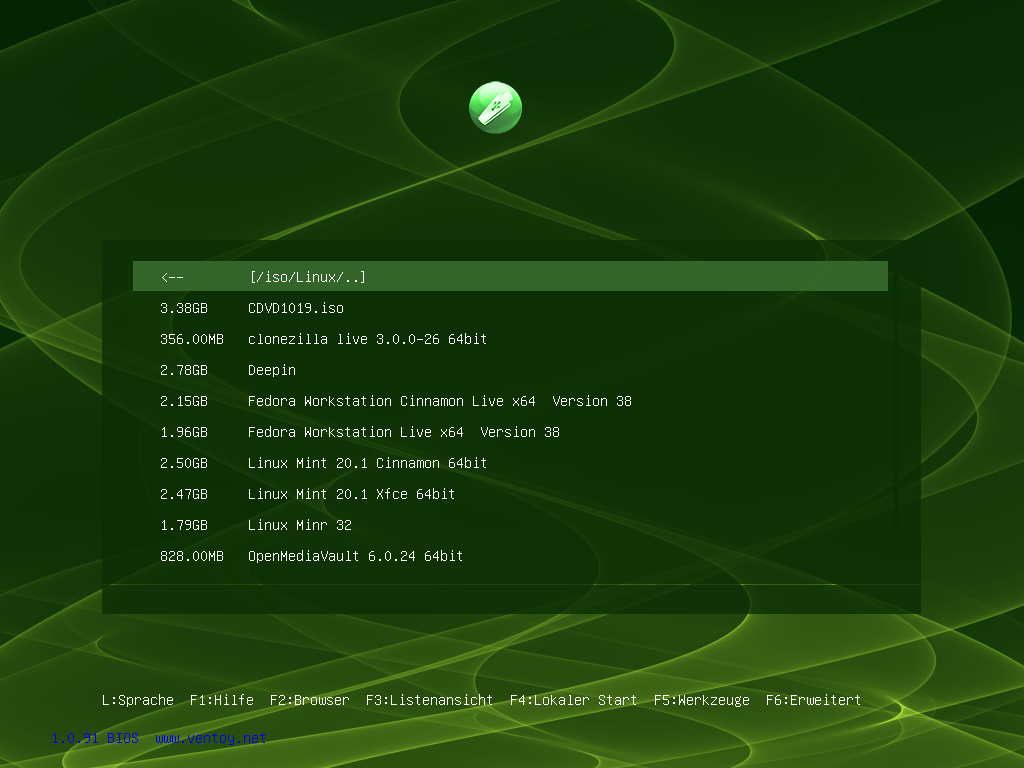Pick OpenMediaVault 6.0.24 64bit
The height and width of the screenshot is (768, 1024).
(x=510, y=556)
